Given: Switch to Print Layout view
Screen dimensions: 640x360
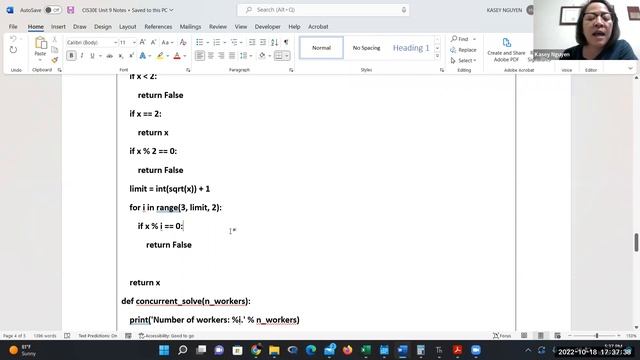Looking at the screenshot, I should [540, 336].
